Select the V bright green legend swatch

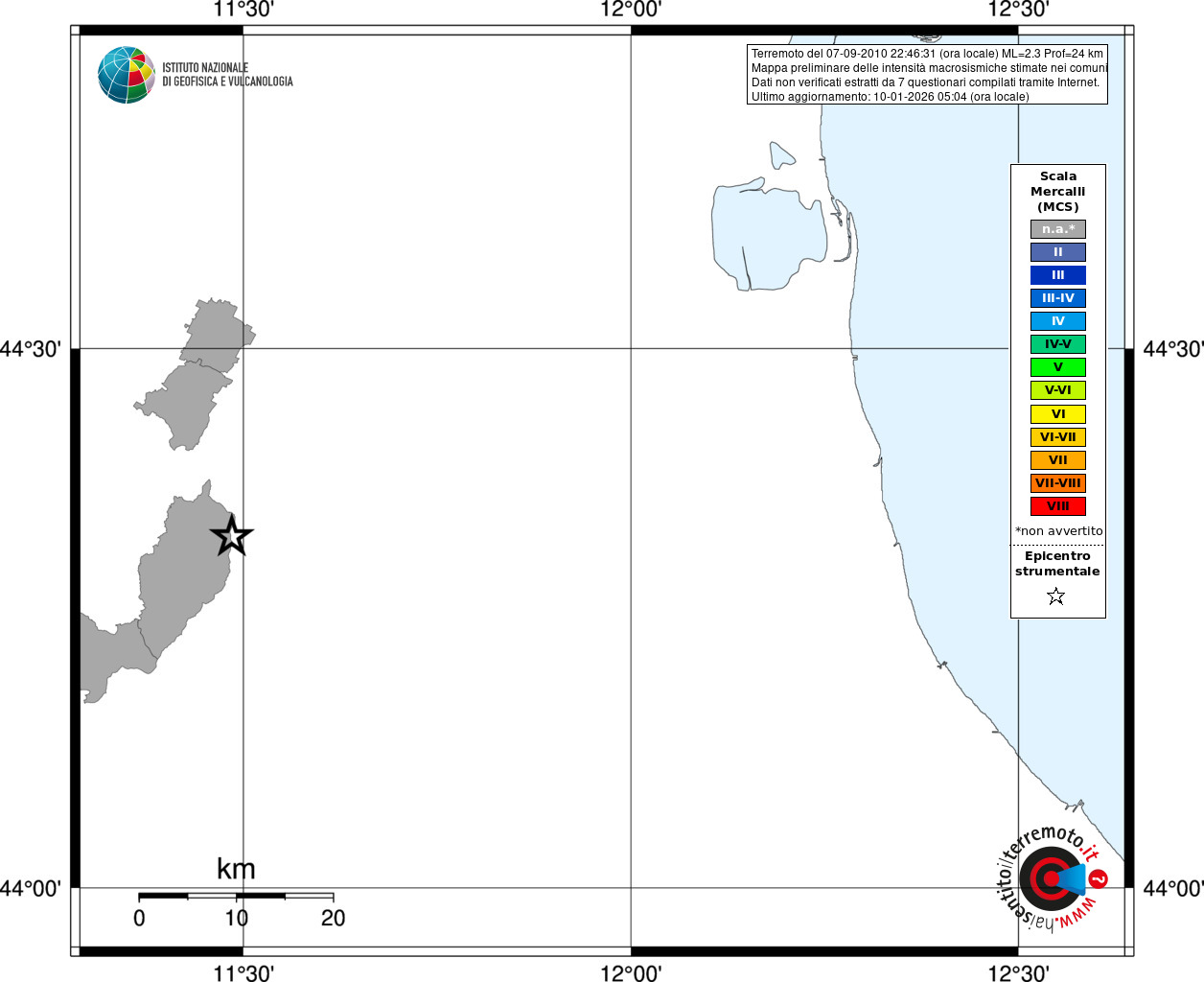click(x=1058, y=367)
